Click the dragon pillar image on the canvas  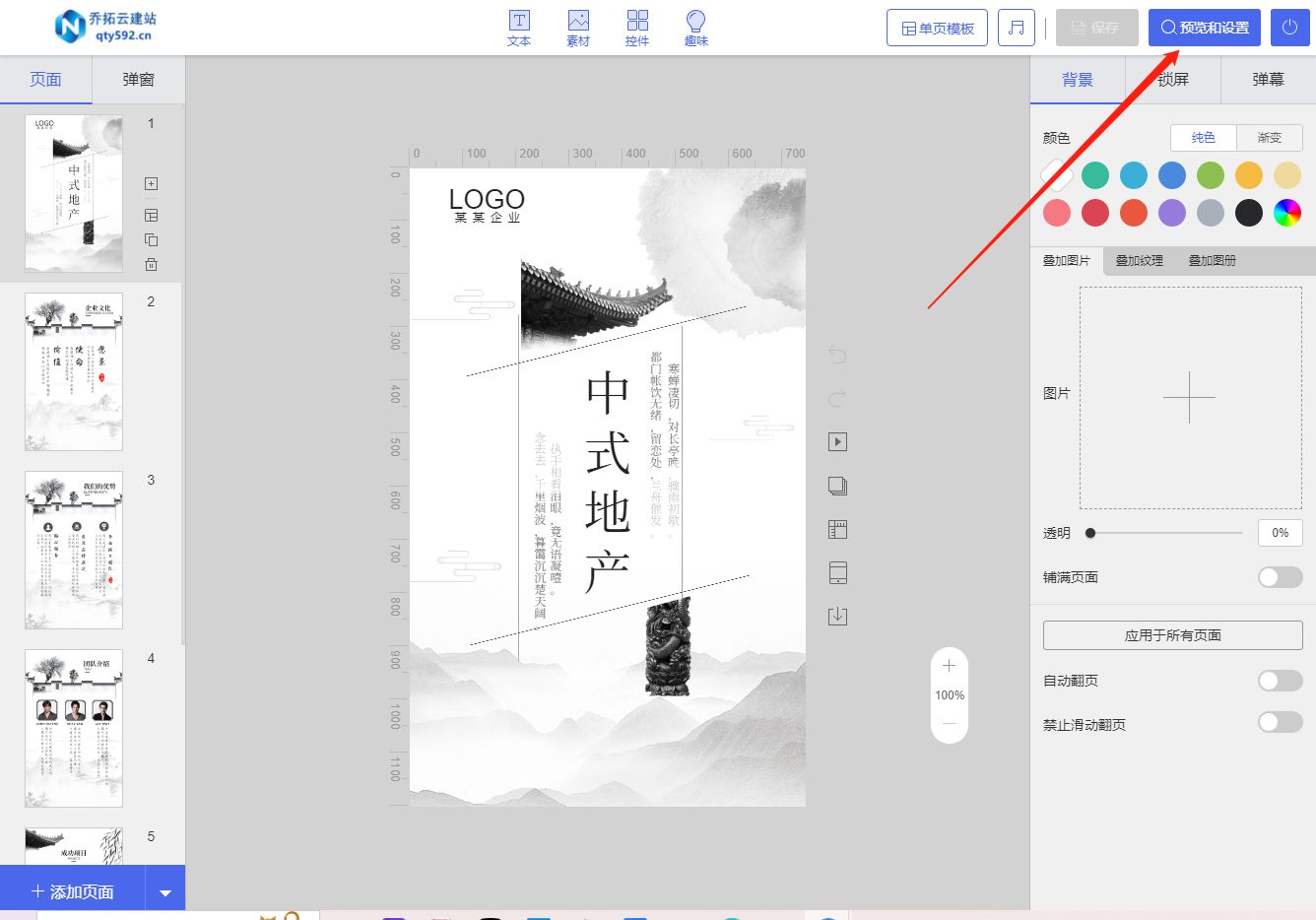[668, 644]
